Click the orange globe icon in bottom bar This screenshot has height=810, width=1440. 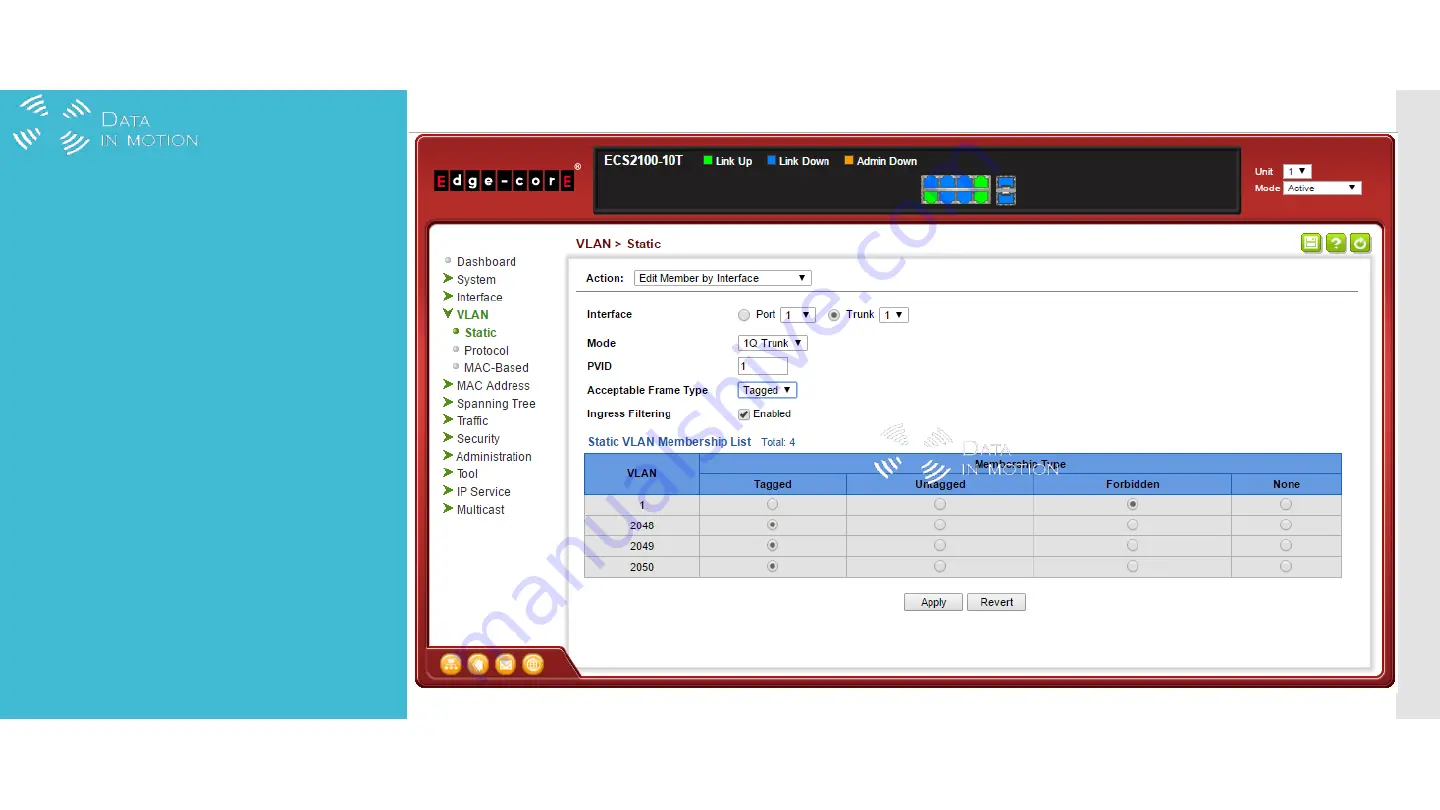pyautogui.click(x=533, y=664)
